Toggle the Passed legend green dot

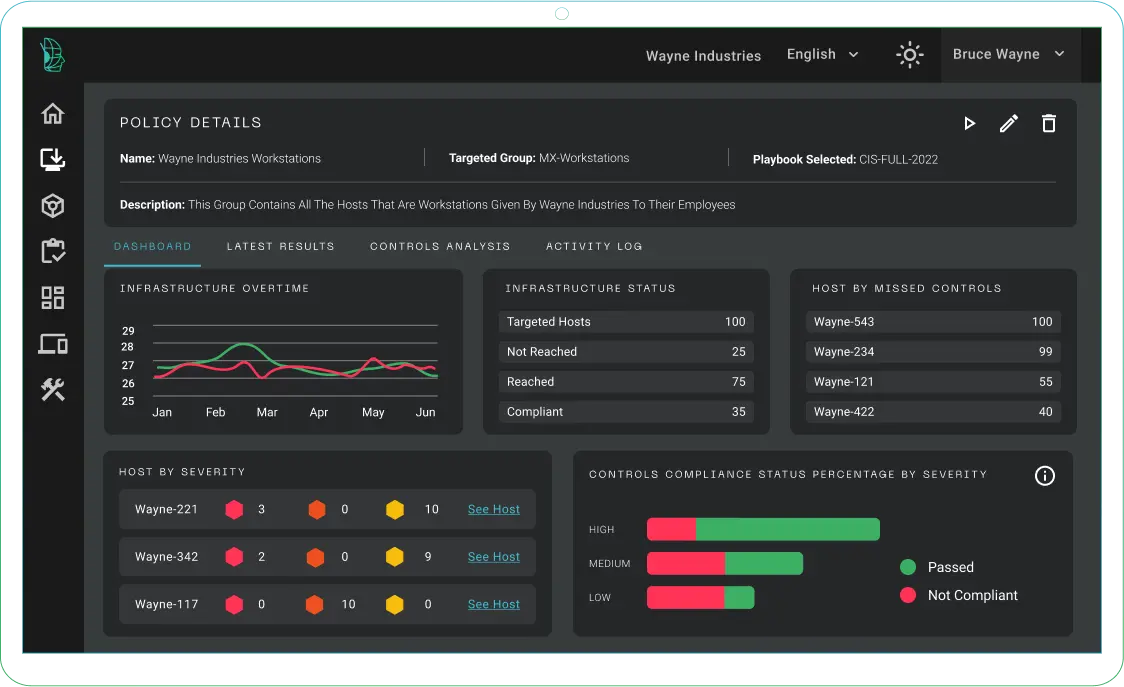[x=908, y=567]
